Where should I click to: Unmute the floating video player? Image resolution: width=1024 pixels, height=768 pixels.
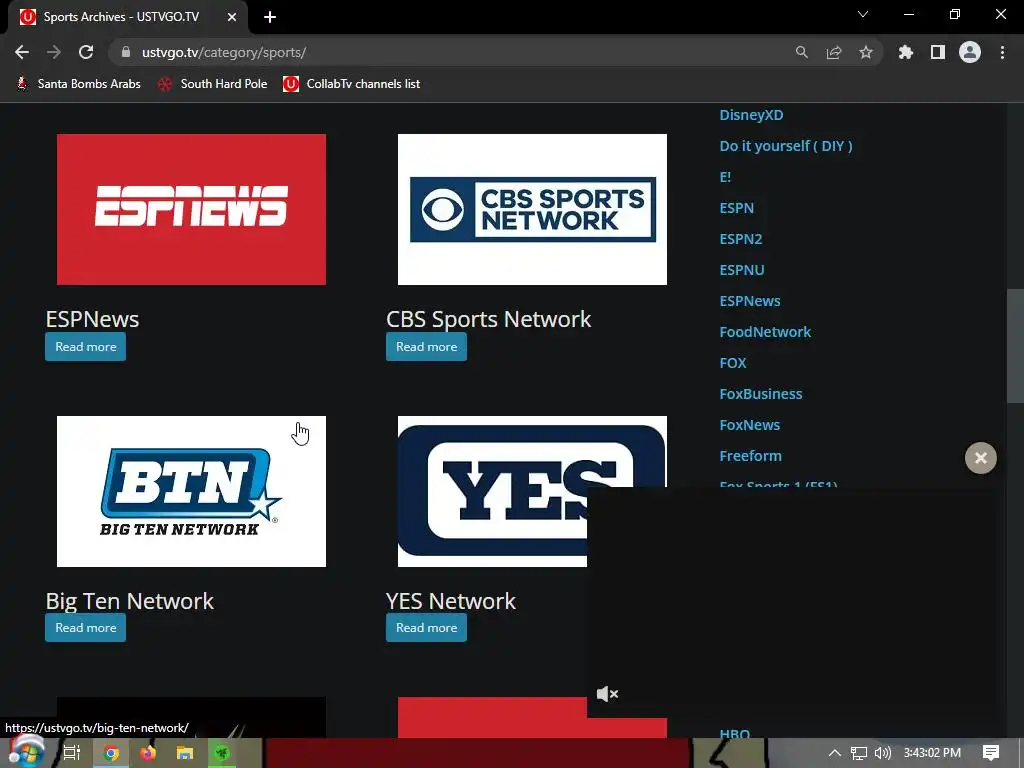pyautogui.click(x=607, y=694)
